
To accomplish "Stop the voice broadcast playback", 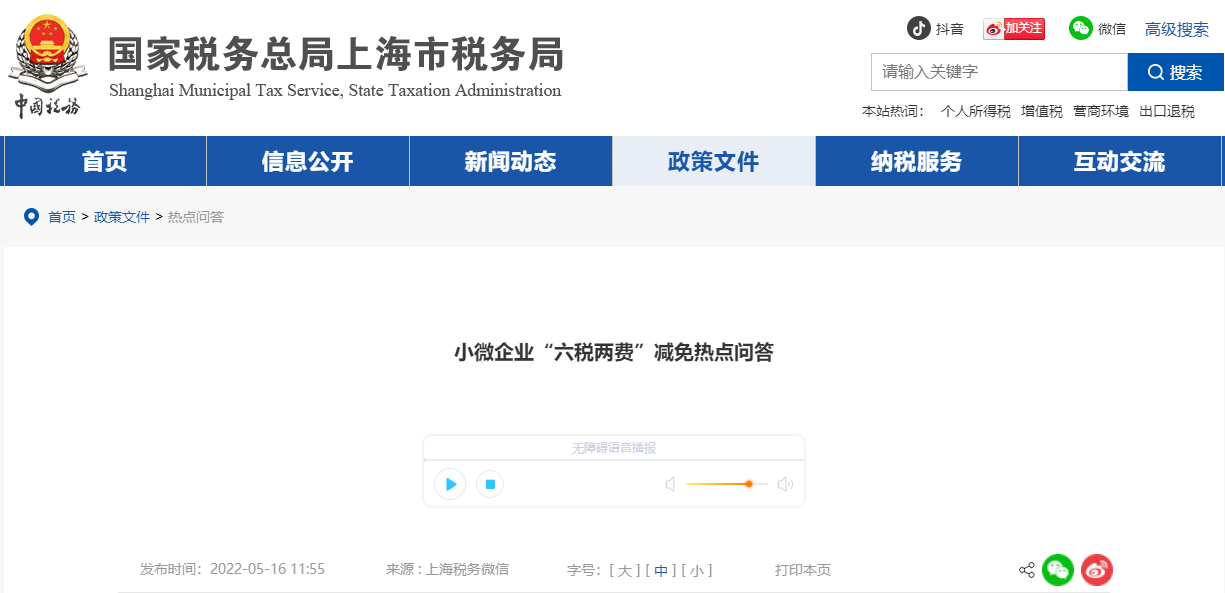I will [x=490, y=484].
